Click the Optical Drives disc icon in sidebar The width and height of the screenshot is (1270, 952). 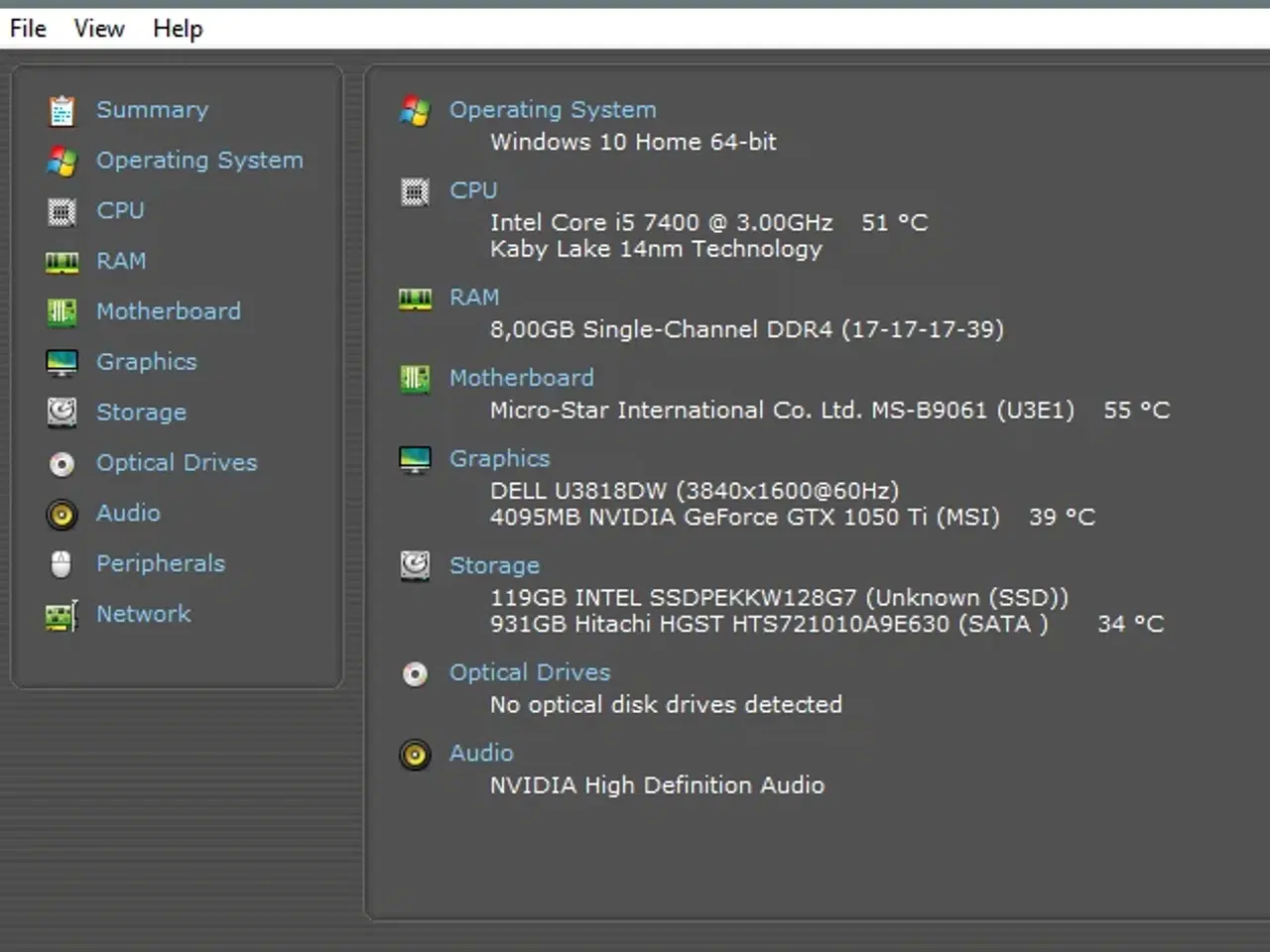[62, 463]
